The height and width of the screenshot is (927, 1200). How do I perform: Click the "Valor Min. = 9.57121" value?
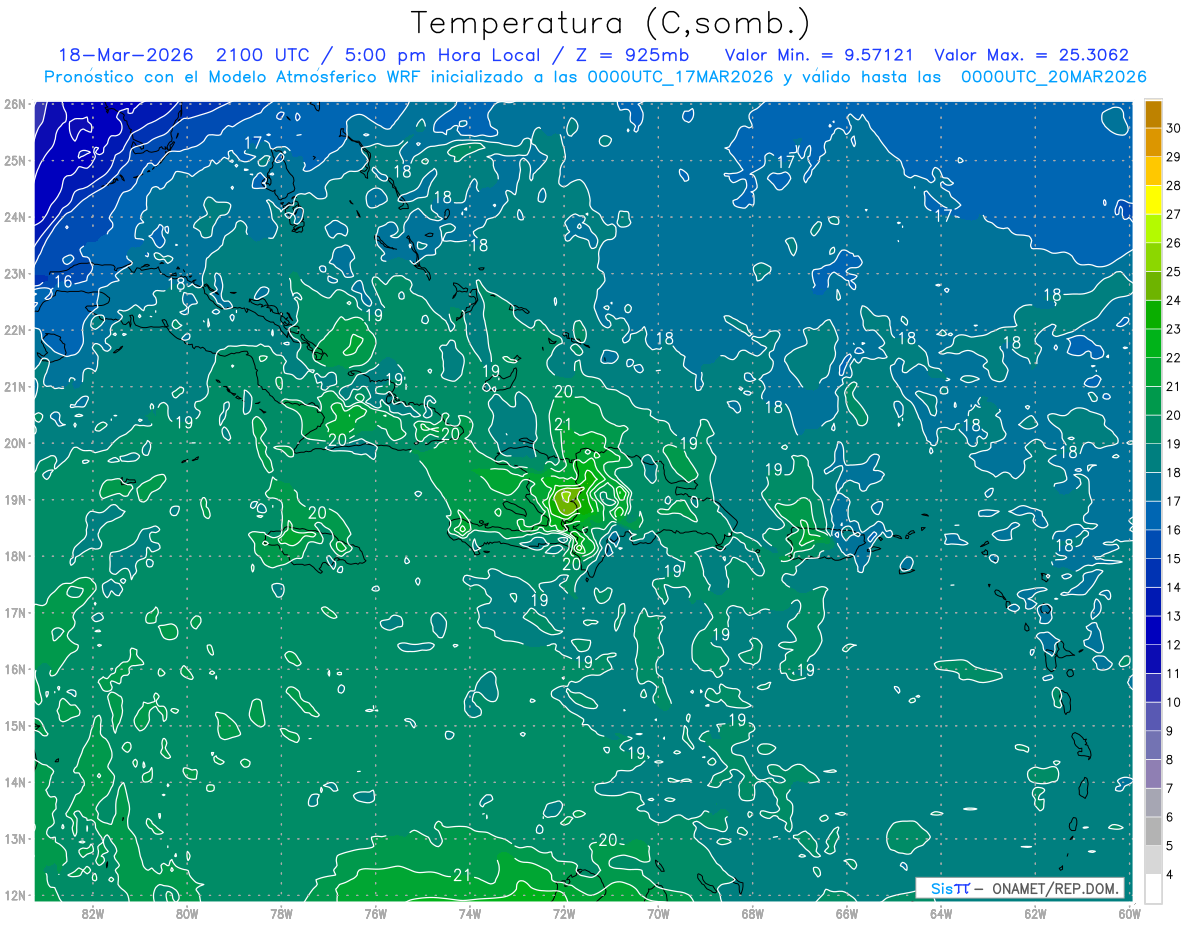click(x=818, y=55)
